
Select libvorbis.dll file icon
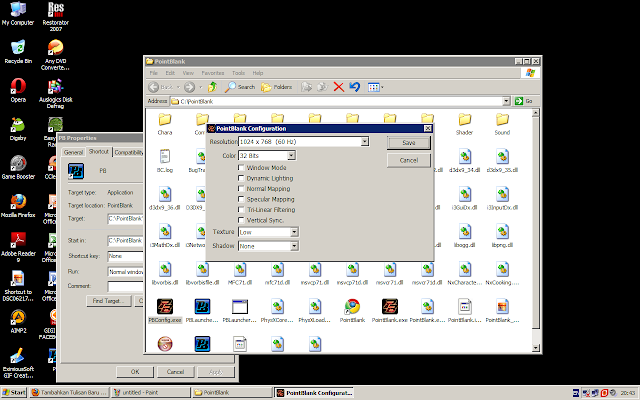165,273
